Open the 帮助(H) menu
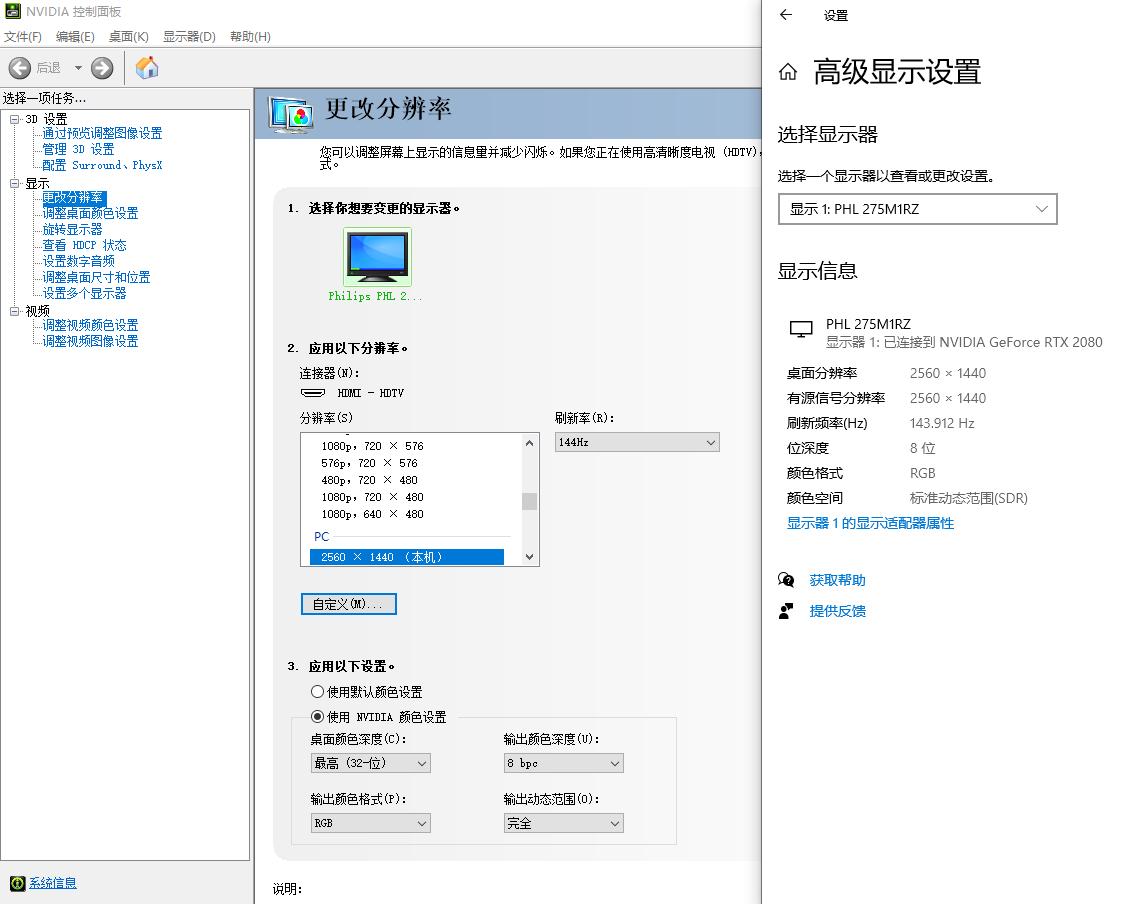This screenshot has width=1140, height=904. [250, 36]
